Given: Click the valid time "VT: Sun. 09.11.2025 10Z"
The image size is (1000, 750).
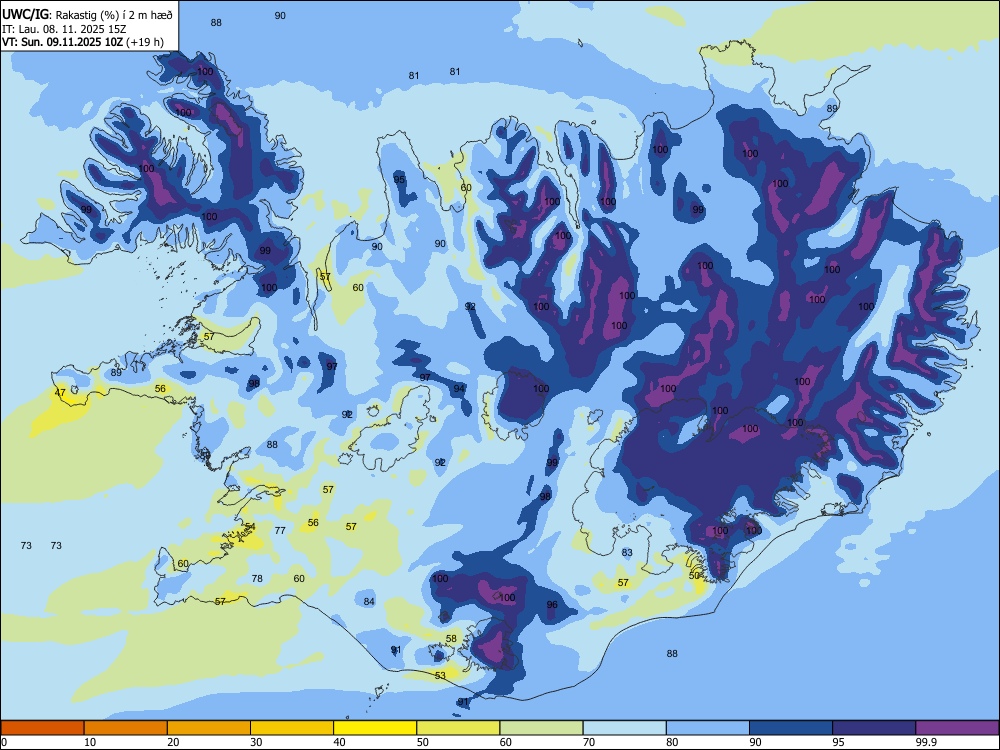Looking at the screenshot, I should coord(63,43).
